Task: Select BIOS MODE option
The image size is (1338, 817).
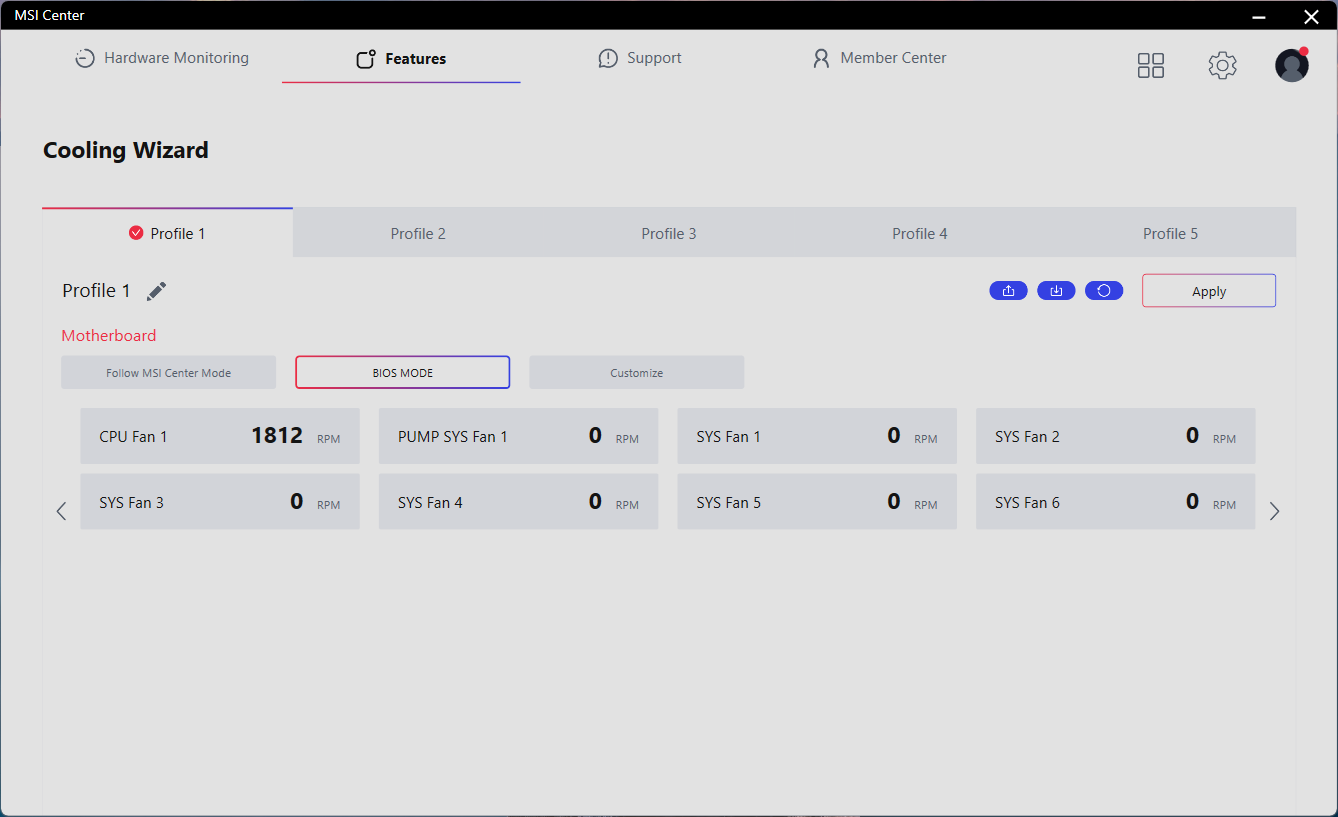Action: coord(402,373)
